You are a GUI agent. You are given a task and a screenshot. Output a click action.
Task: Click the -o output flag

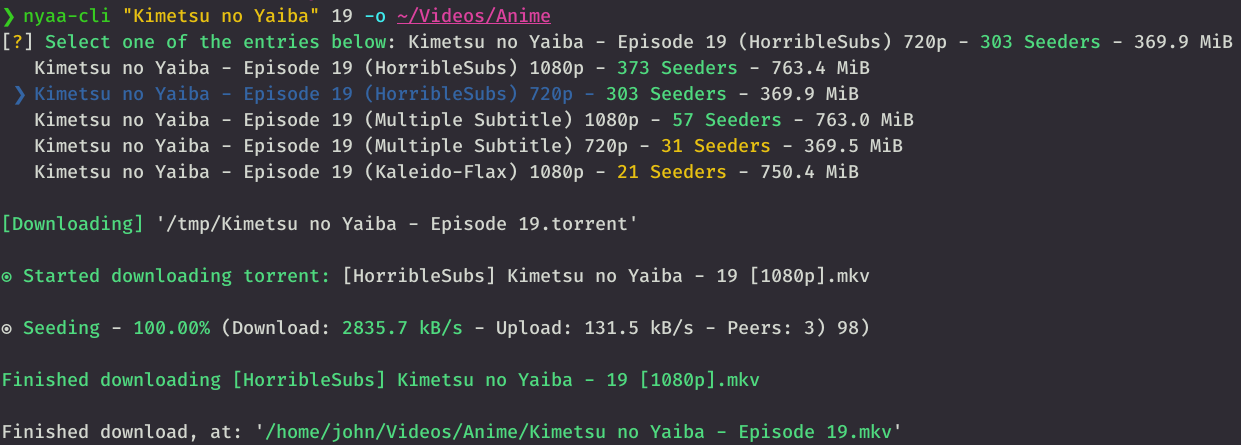click(x=375, y=16)
